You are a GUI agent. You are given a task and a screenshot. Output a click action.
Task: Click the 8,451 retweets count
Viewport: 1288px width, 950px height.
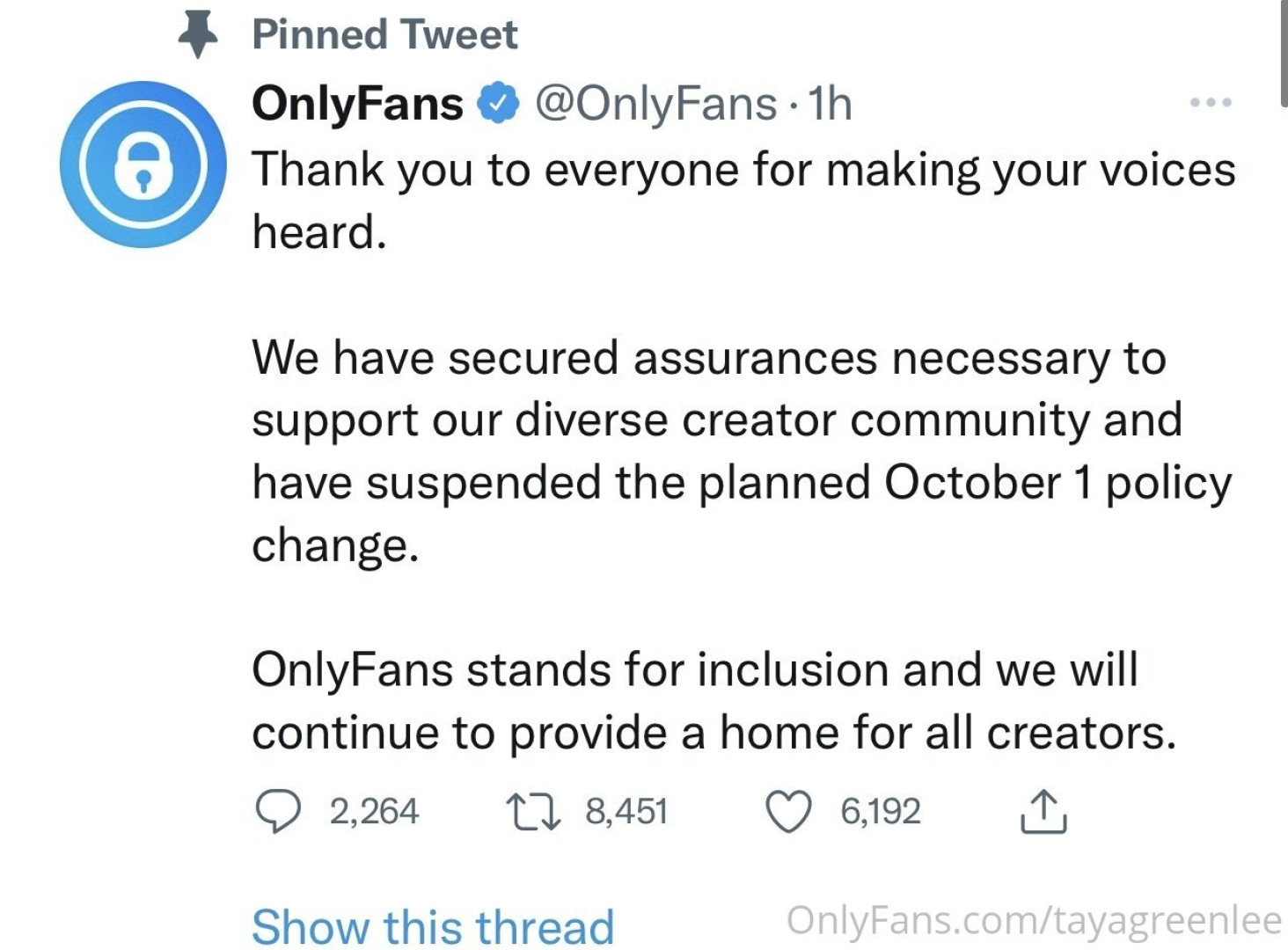tap(626, 811)
